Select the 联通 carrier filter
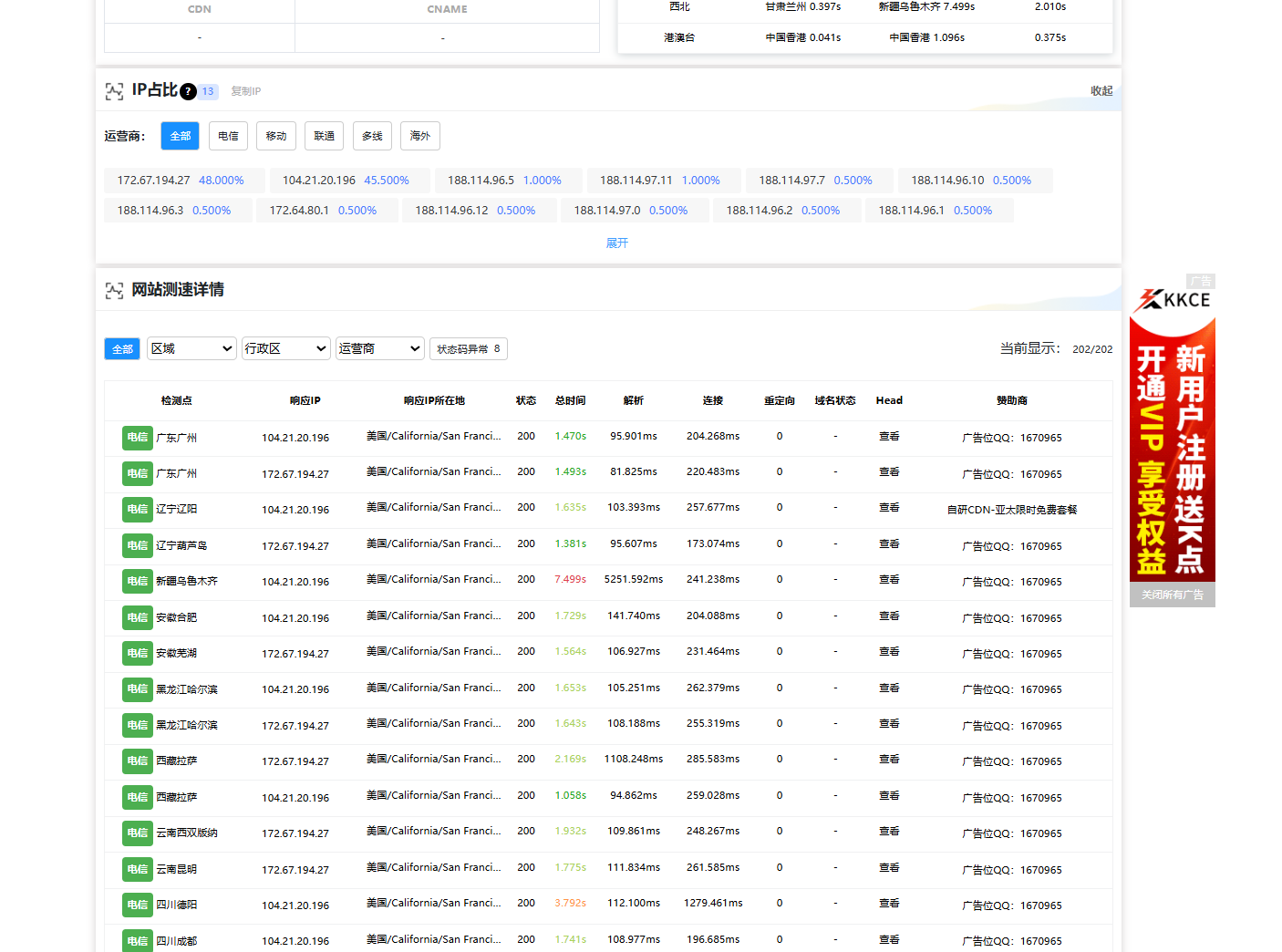Screen dimensions: 1282x952 pos(324,136)
